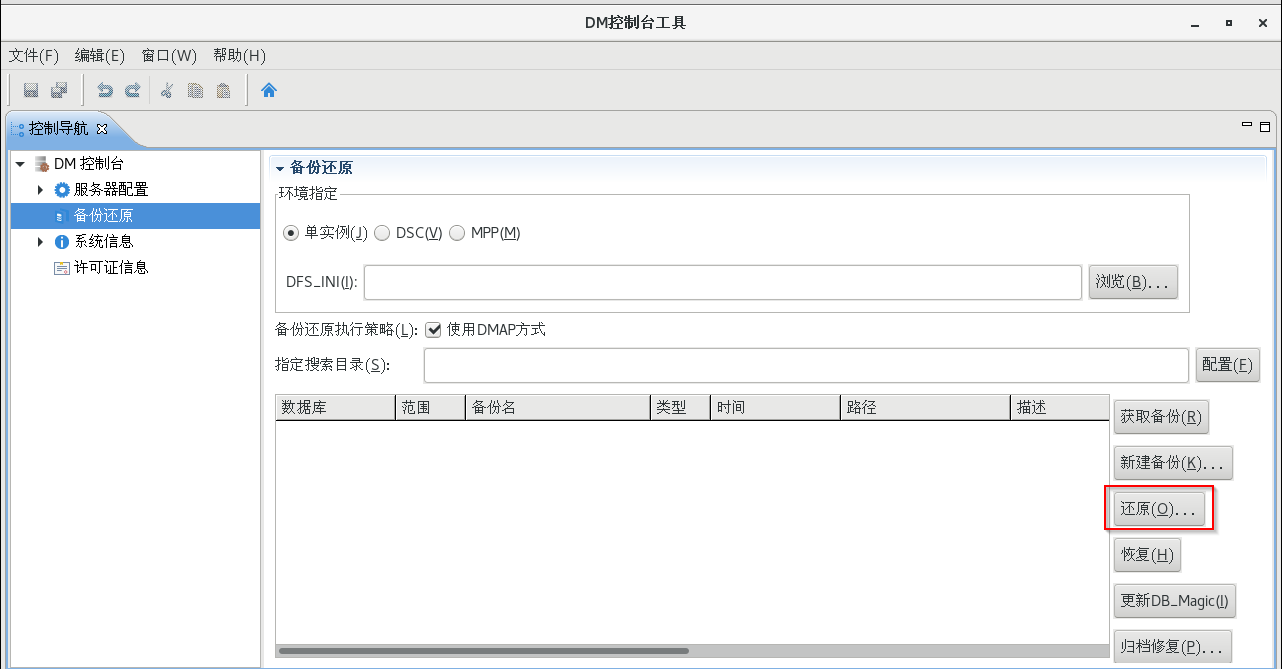The image size is (1282, 669).
Task: Toggle the 使用DMAP方式 checkbox
Action: click(433, 330)
